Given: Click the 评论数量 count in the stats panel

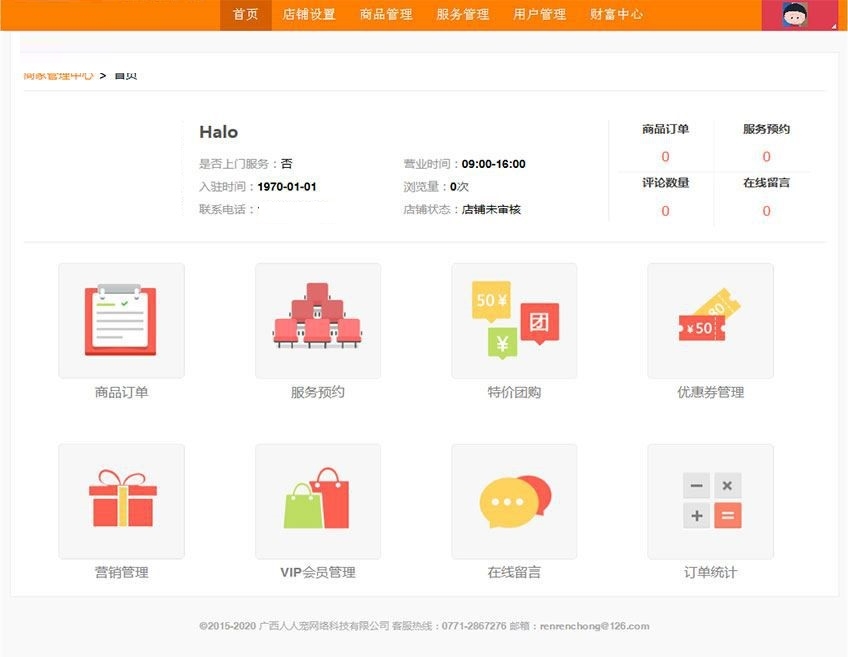Looking at the screenshot, I should tap(665, 211).
